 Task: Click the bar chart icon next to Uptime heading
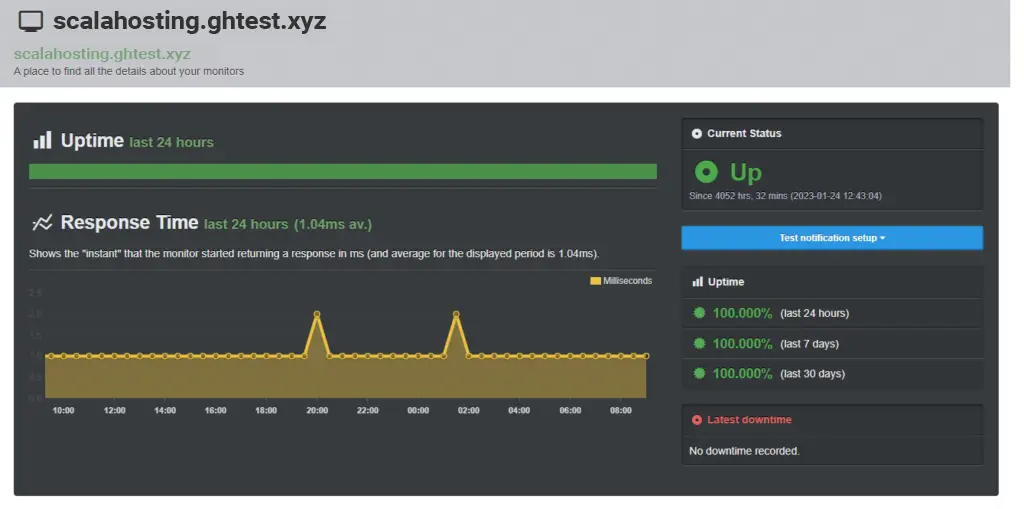[42, 141]
